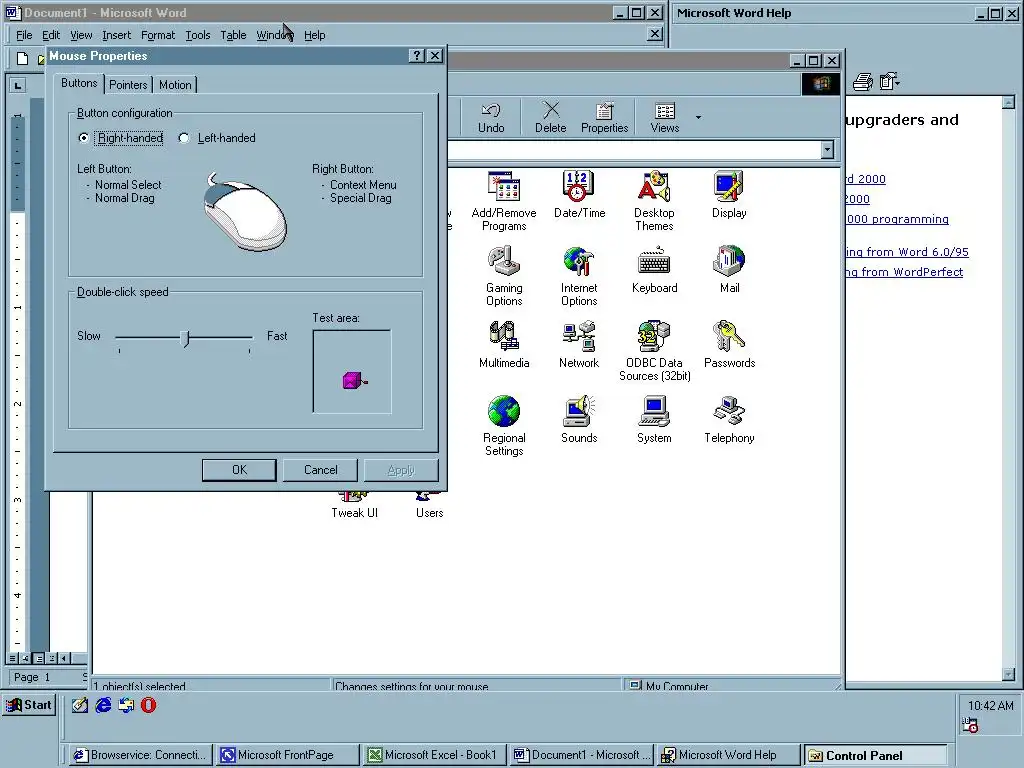This screenshot has width=1024, height=768.
Task: Open the Regional Settings globe icon
Action: coord(504,425)
